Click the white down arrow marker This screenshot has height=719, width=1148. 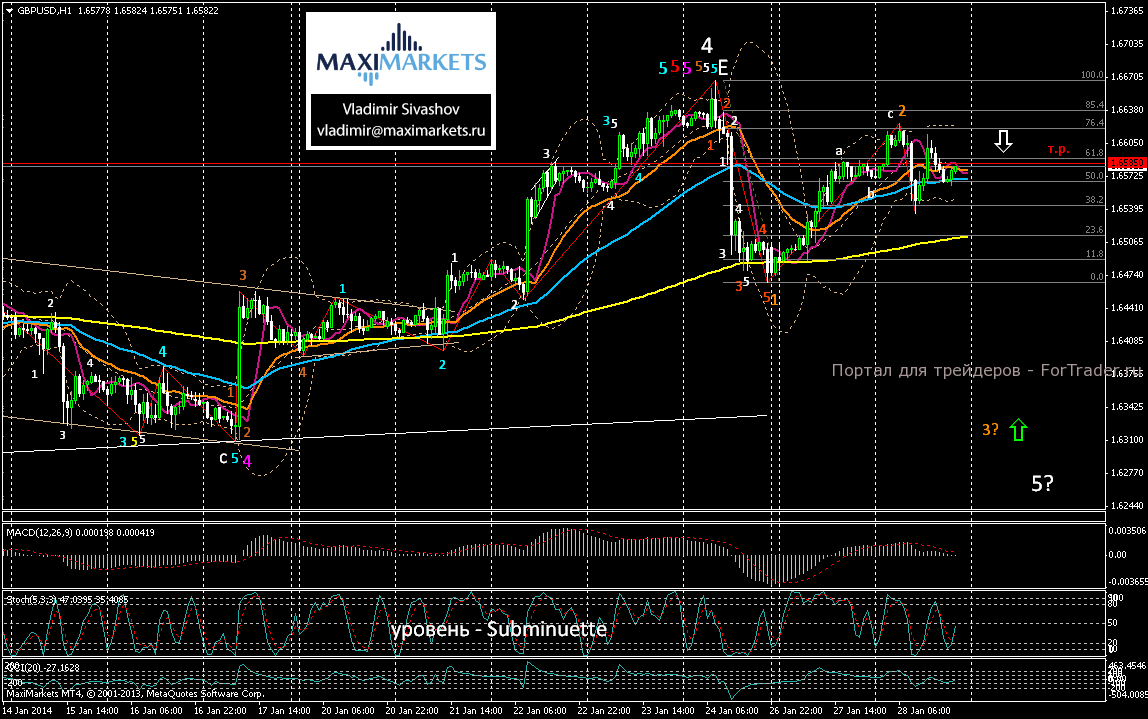pos(1003,141)
